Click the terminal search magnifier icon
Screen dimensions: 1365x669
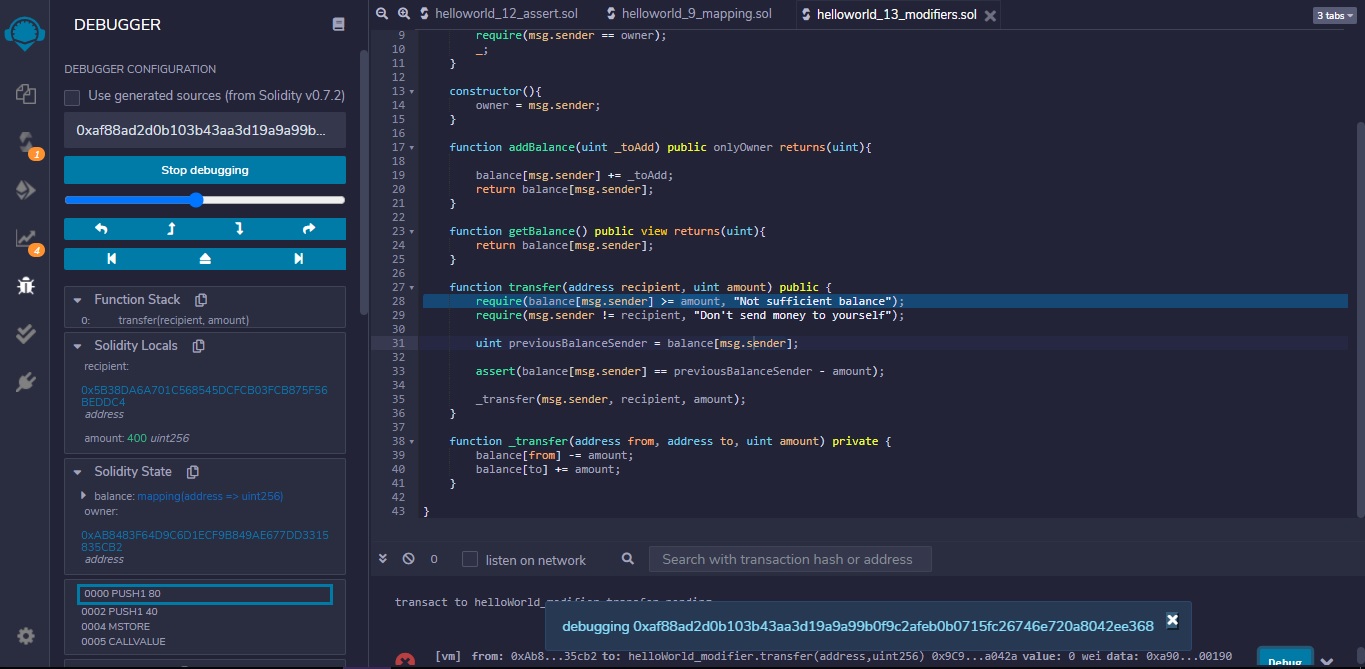point(627,559)
